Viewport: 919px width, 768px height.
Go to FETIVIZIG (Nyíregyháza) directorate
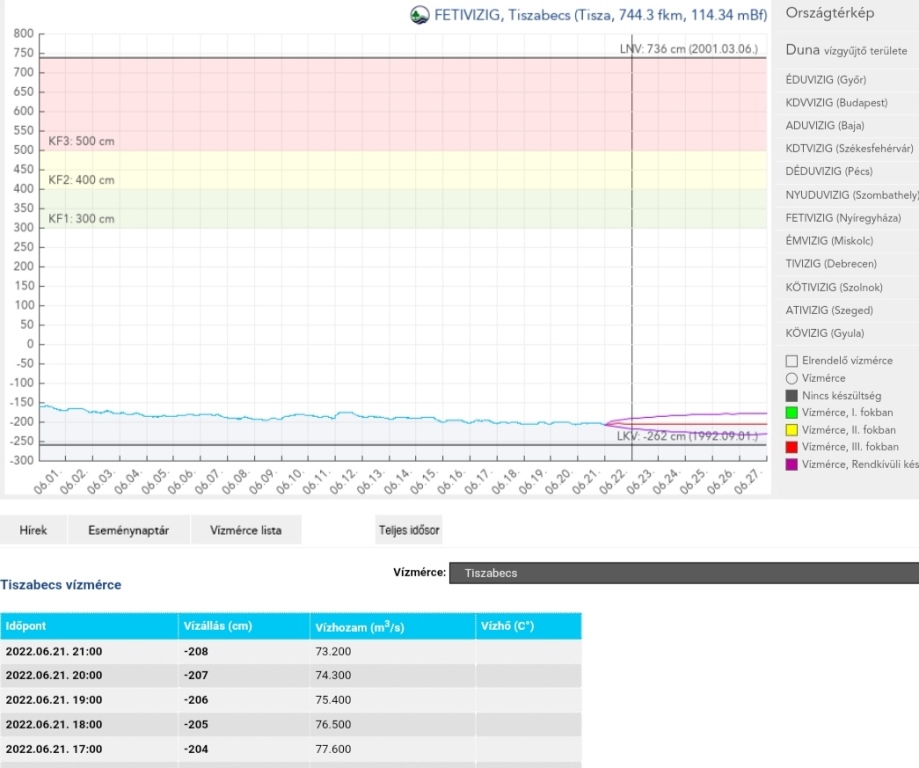pos(842,218)
